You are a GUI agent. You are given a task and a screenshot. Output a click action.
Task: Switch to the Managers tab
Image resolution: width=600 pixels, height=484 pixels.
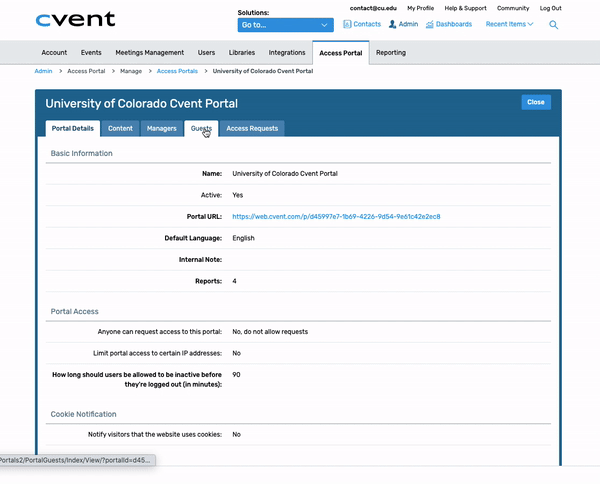tap(161, 129)
